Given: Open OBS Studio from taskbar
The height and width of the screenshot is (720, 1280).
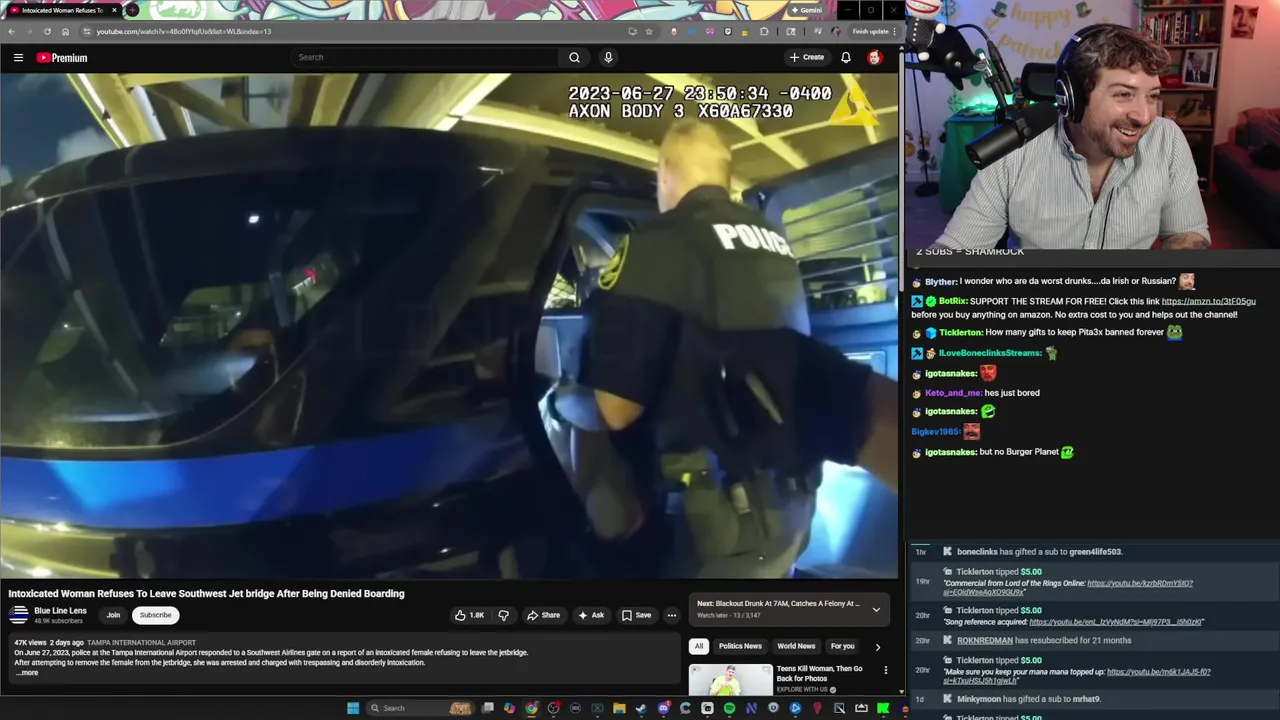Looking at the screenshot, I should click(553, 708).
